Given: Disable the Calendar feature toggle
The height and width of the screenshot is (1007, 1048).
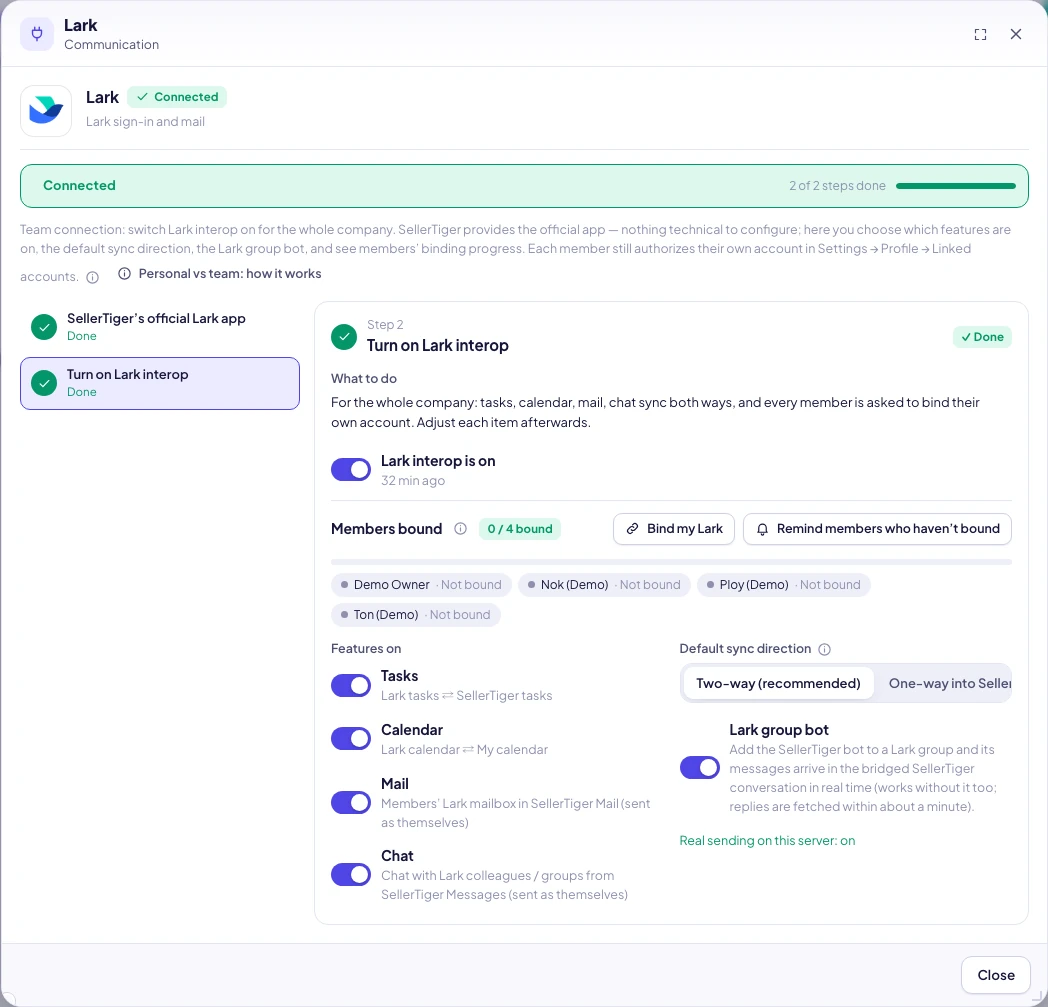Looking at the screenshot, I should (x=351, y=739).
